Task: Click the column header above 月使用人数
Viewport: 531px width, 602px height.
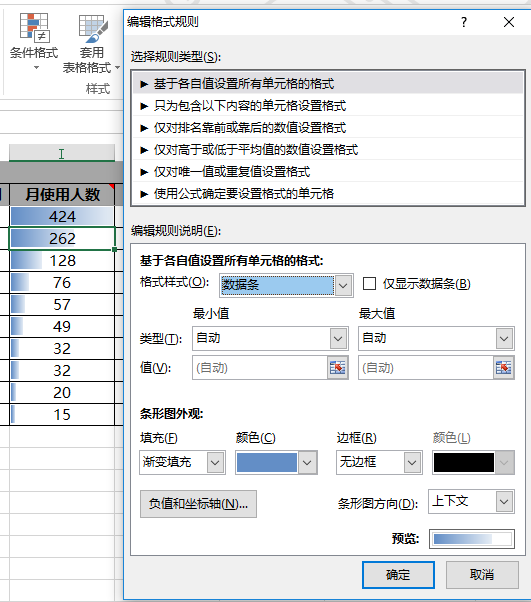Action: point(62,153)
